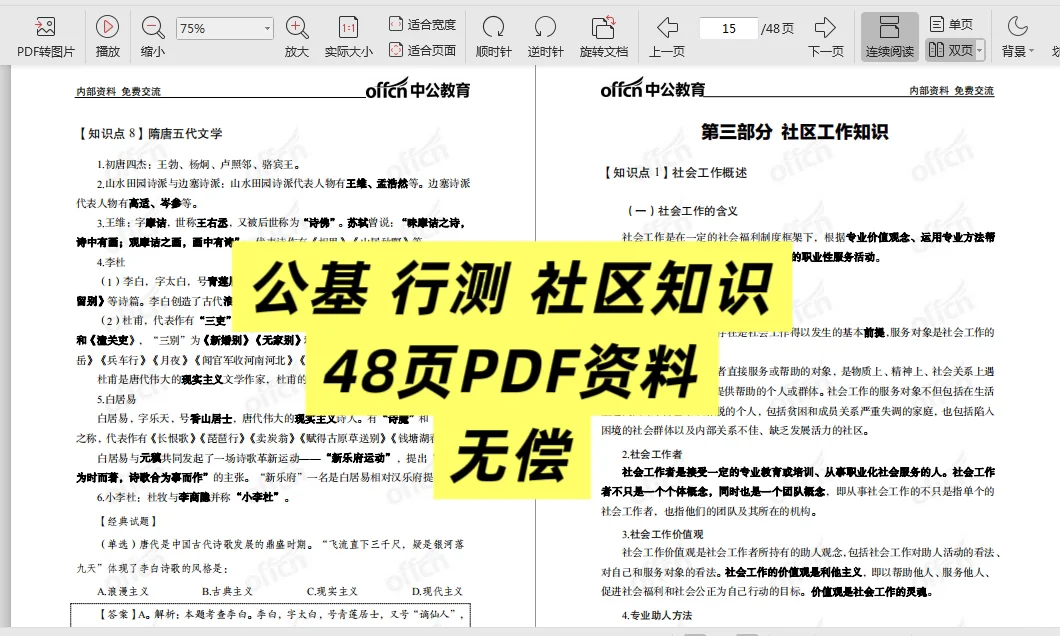Click the 4.专业助人方法 subheading
The width and height of the screenshot is (1060, 636).
(x=657, y=615)
